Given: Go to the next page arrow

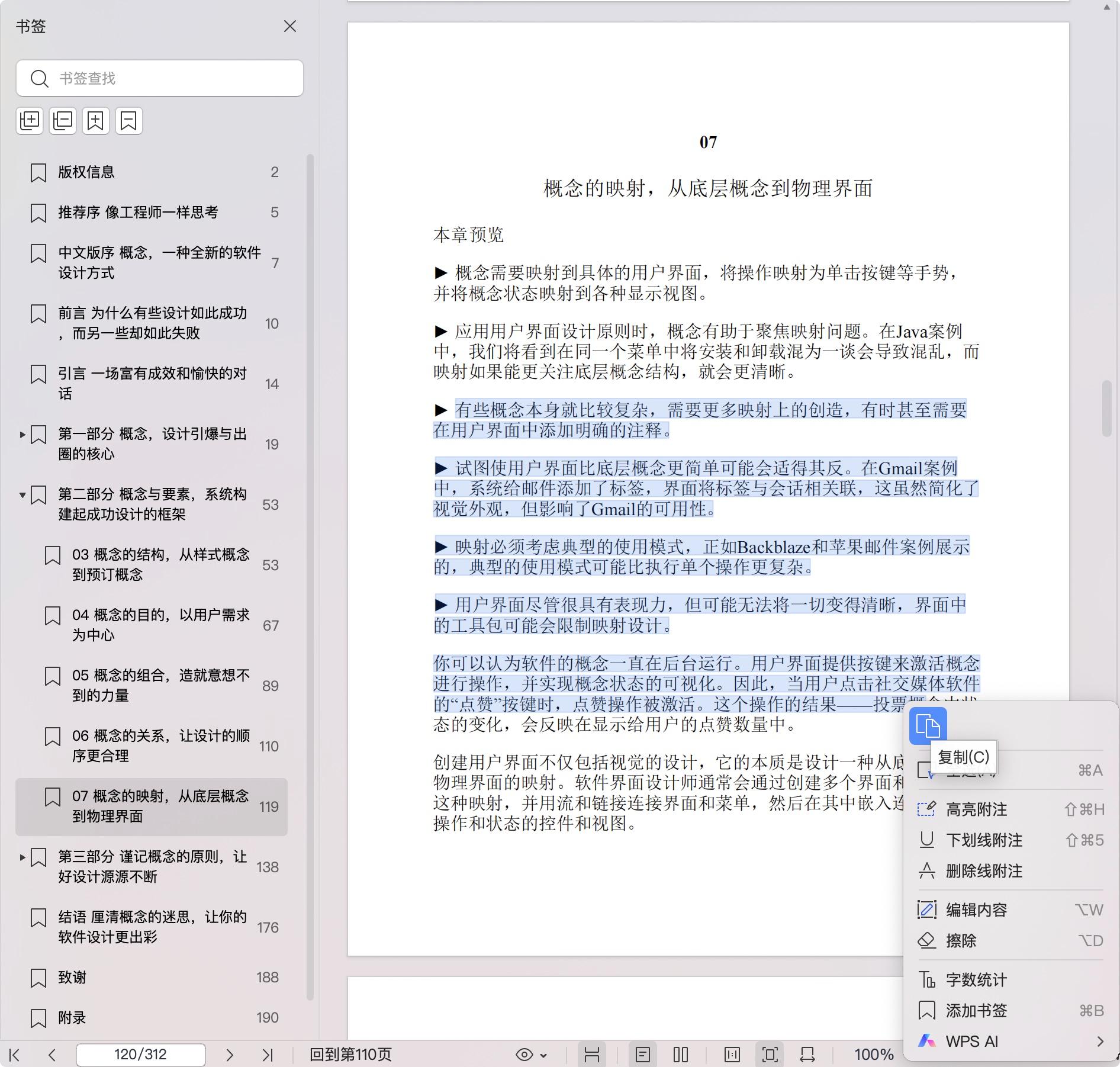Looking at the screenshot, I should 230,1055.
